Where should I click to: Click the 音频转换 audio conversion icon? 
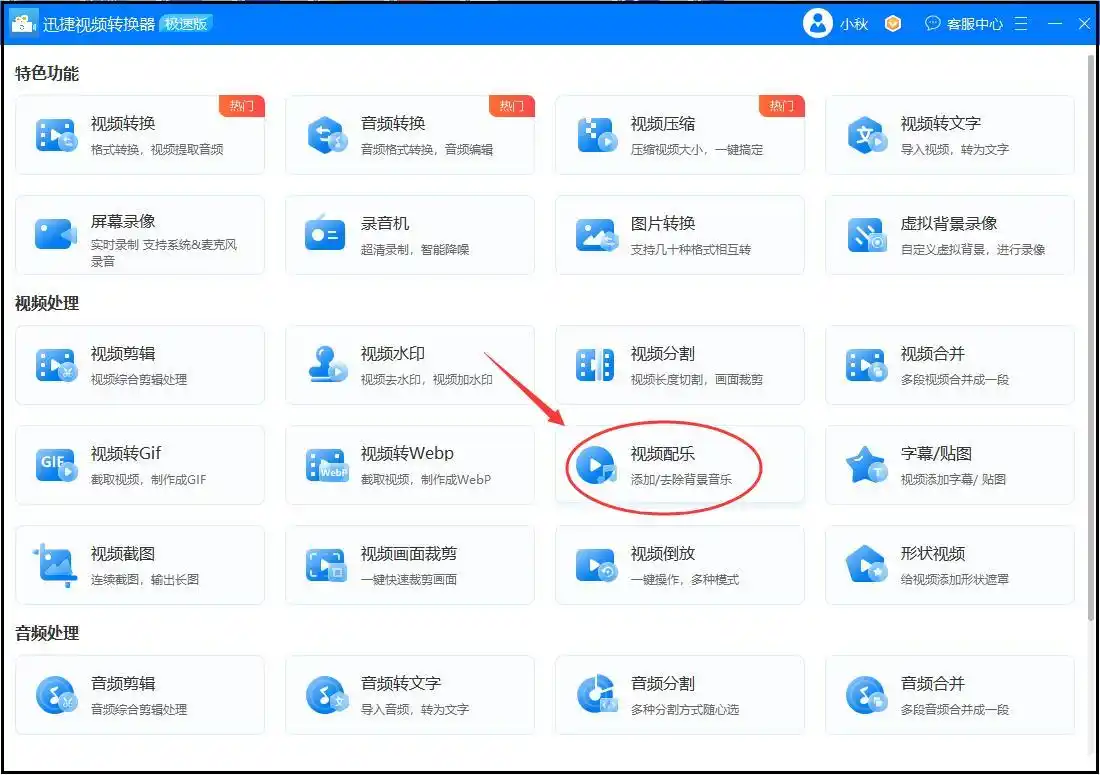pyautogui.click(x=326, y=135)
